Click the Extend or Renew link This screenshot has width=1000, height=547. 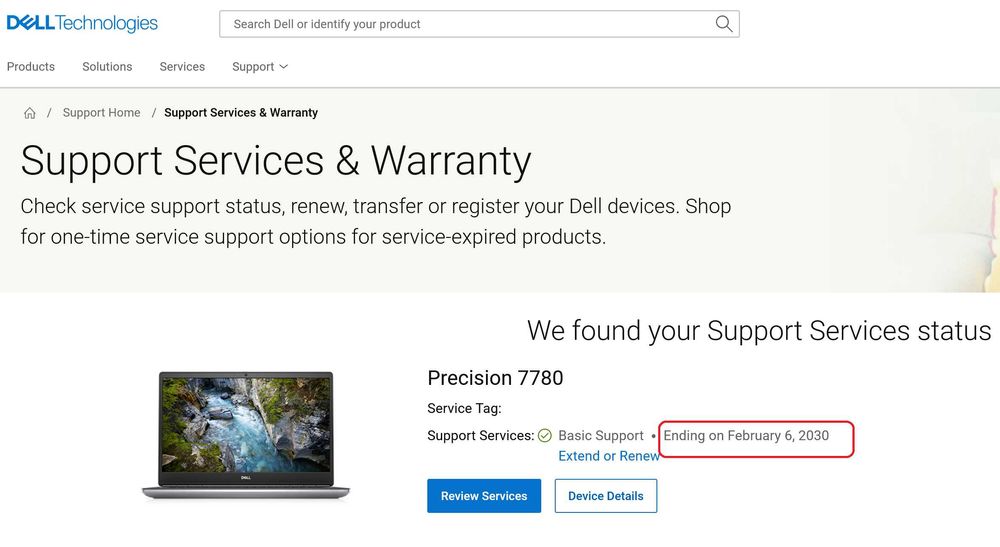pyautogui.click(x=608, y=456)
